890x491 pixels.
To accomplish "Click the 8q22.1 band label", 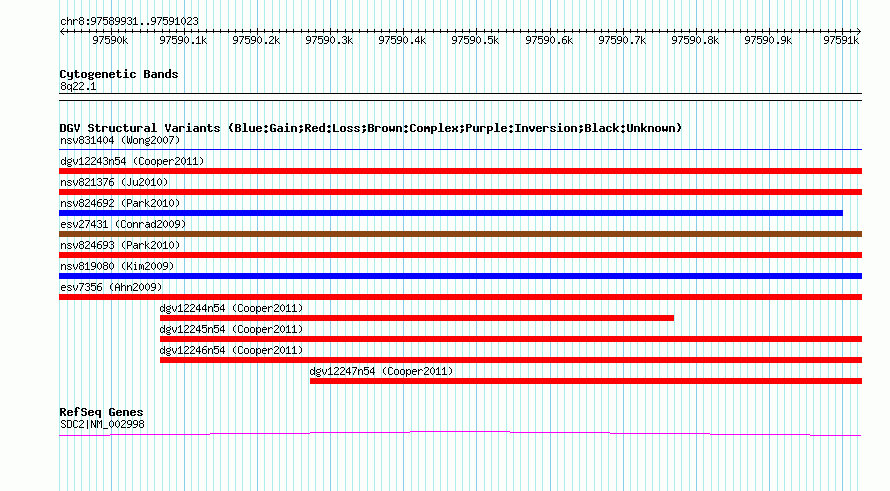I will tap(78, 87).
